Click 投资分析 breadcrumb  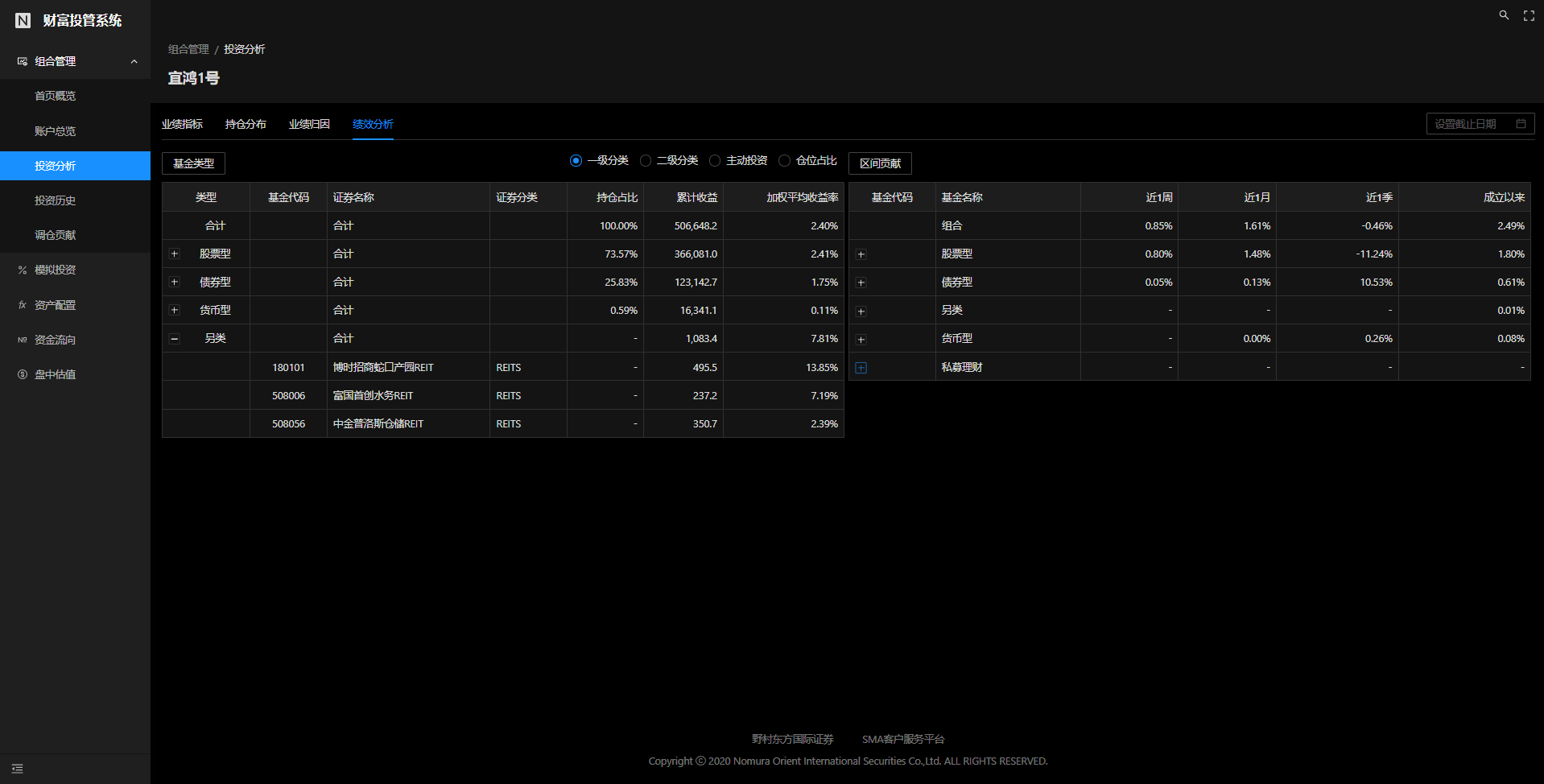coord(244,49)
